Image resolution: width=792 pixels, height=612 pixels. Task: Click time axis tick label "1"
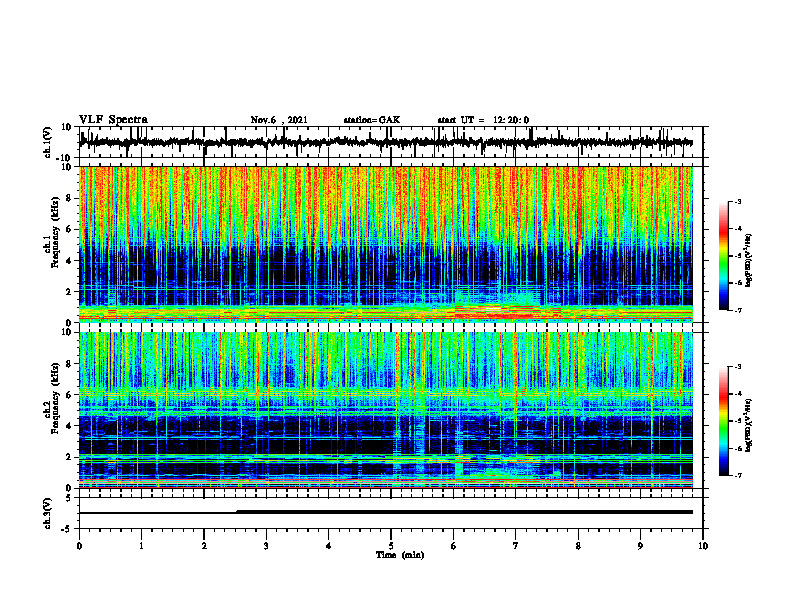click(141, 546)
